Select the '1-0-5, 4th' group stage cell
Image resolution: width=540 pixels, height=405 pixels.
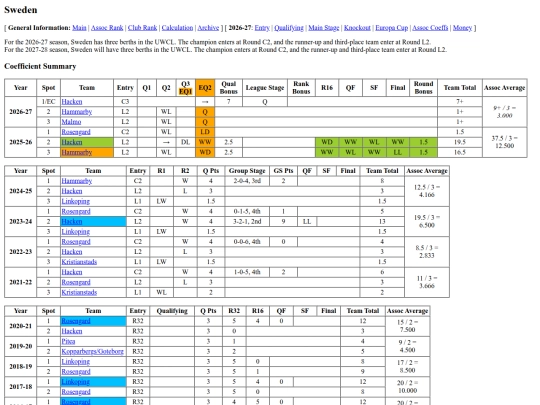pyautogui.click(x=247, y=272)
